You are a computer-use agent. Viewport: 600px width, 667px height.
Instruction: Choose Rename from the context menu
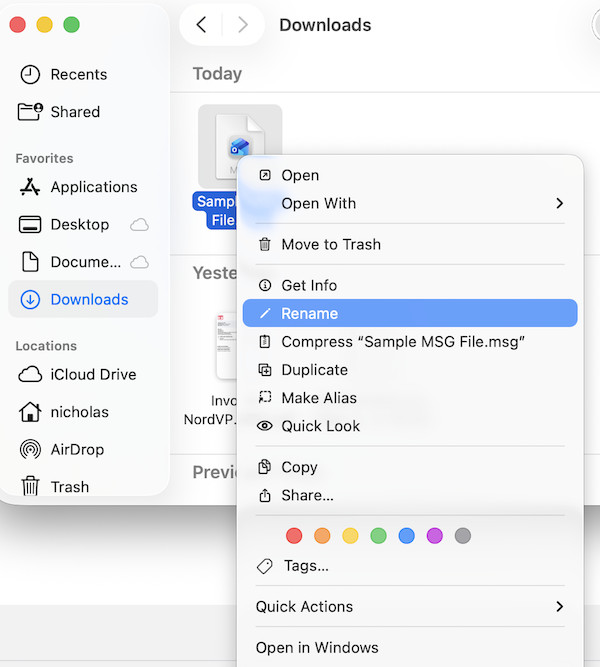309,314
